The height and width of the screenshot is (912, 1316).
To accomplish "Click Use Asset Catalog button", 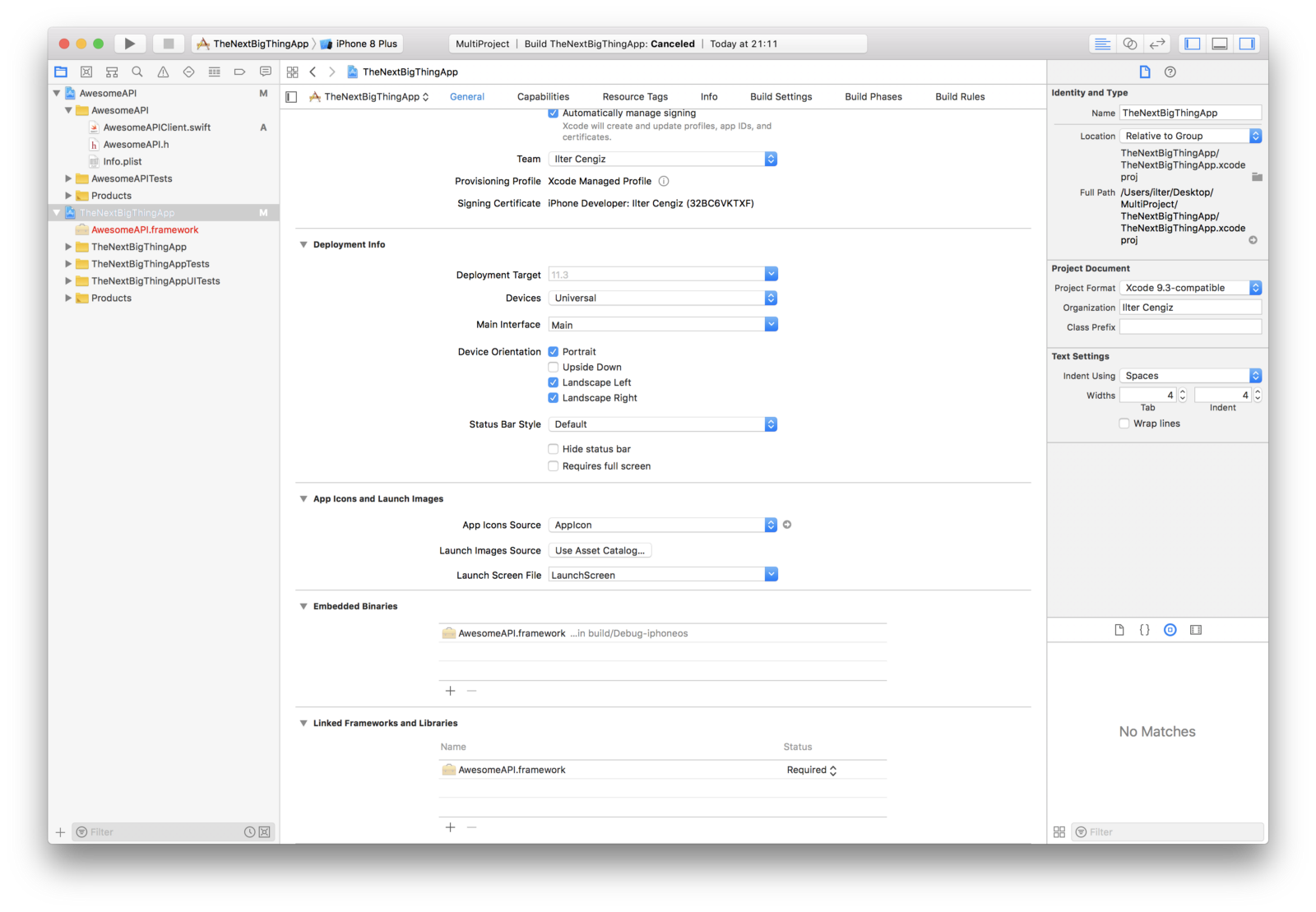I will tap(600, 551).
